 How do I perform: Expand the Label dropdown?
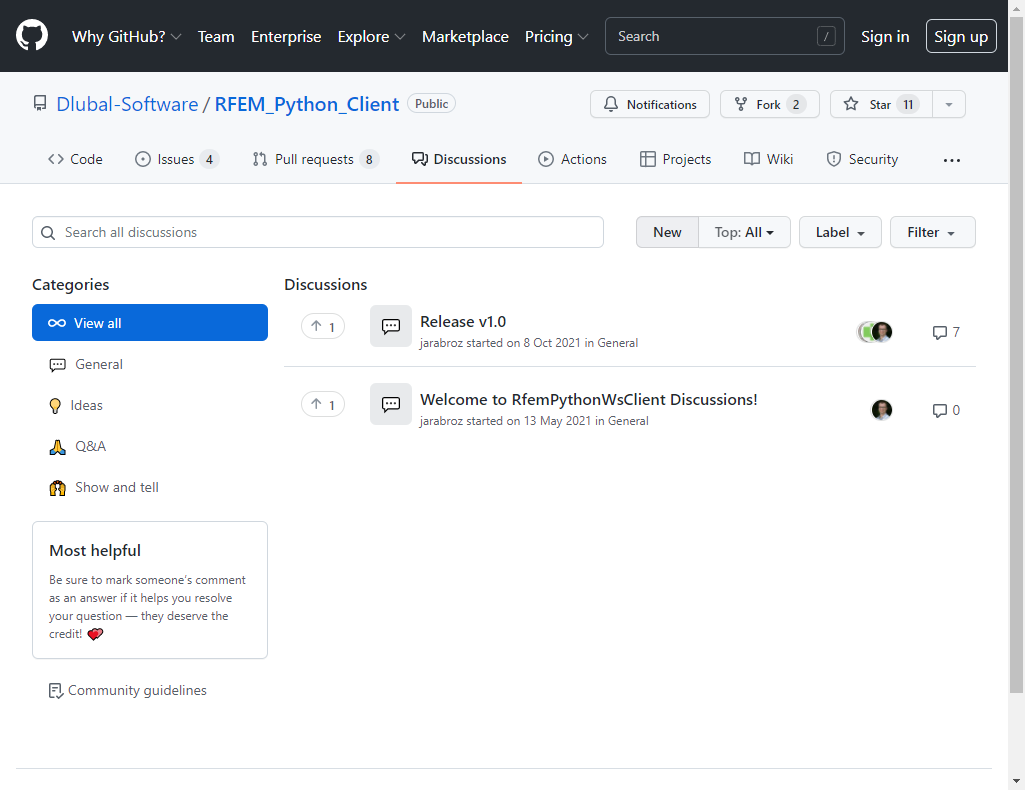coord(840,232)
